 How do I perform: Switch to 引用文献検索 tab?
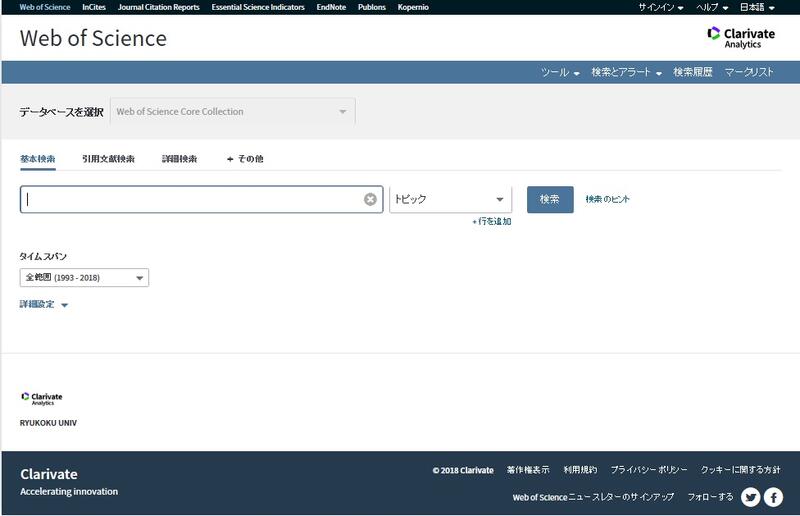[108, 159]
